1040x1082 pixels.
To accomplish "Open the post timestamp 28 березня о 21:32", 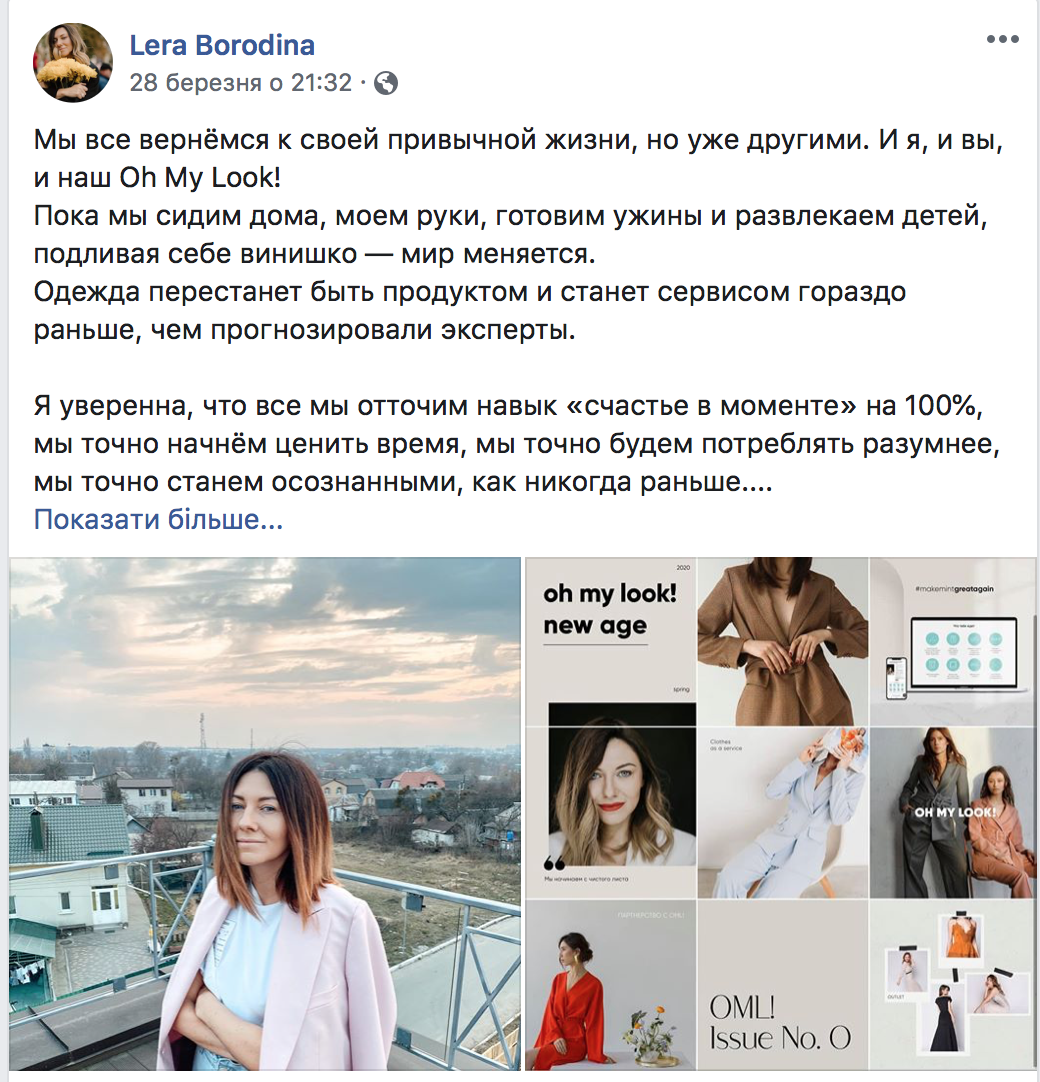I will [241, 83].
